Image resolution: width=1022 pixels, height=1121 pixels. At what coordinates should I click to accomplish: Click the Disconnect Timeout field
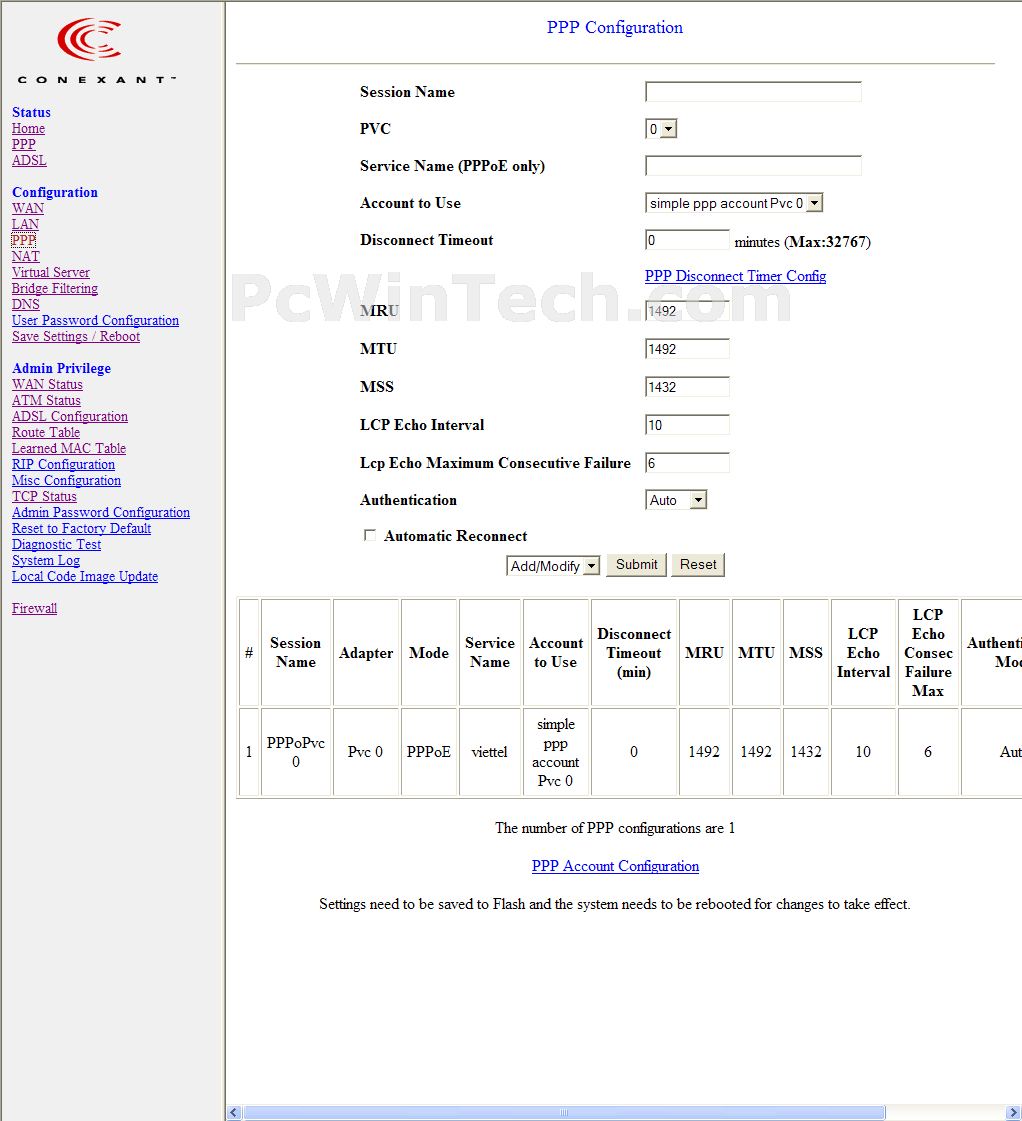point(688,240)
